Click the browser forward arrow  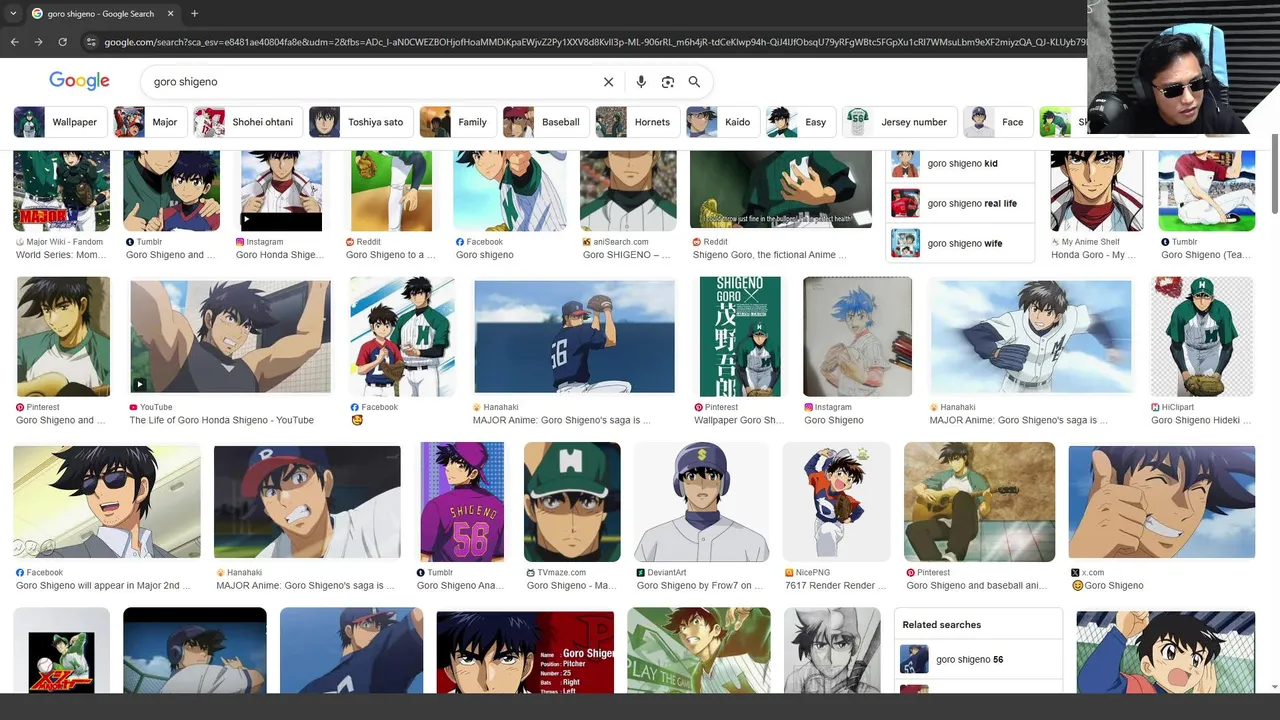(38, 42)
